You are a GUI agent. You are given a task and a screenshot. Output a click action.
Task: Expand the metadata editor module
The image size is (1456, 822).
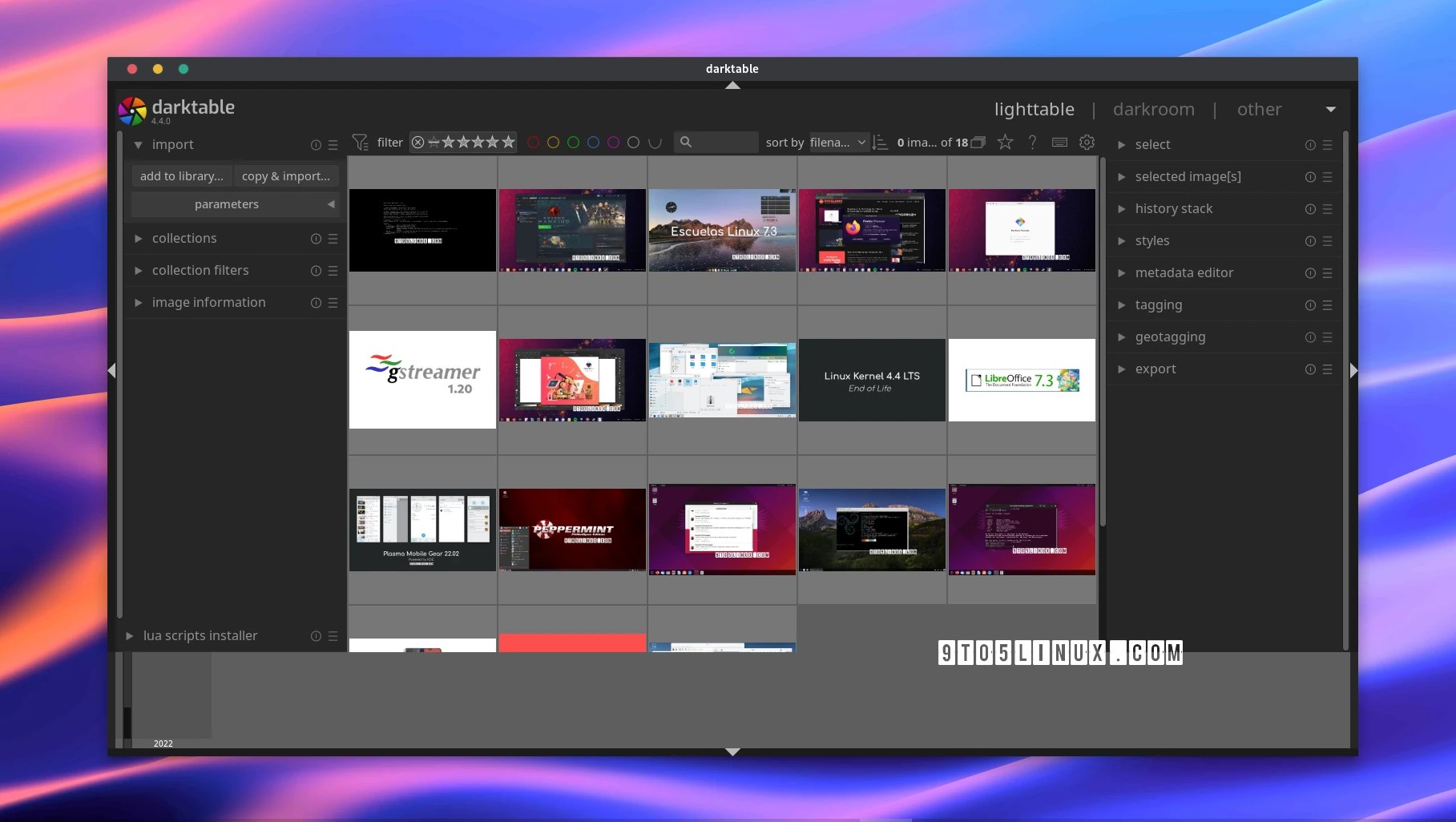(1122, 273)
